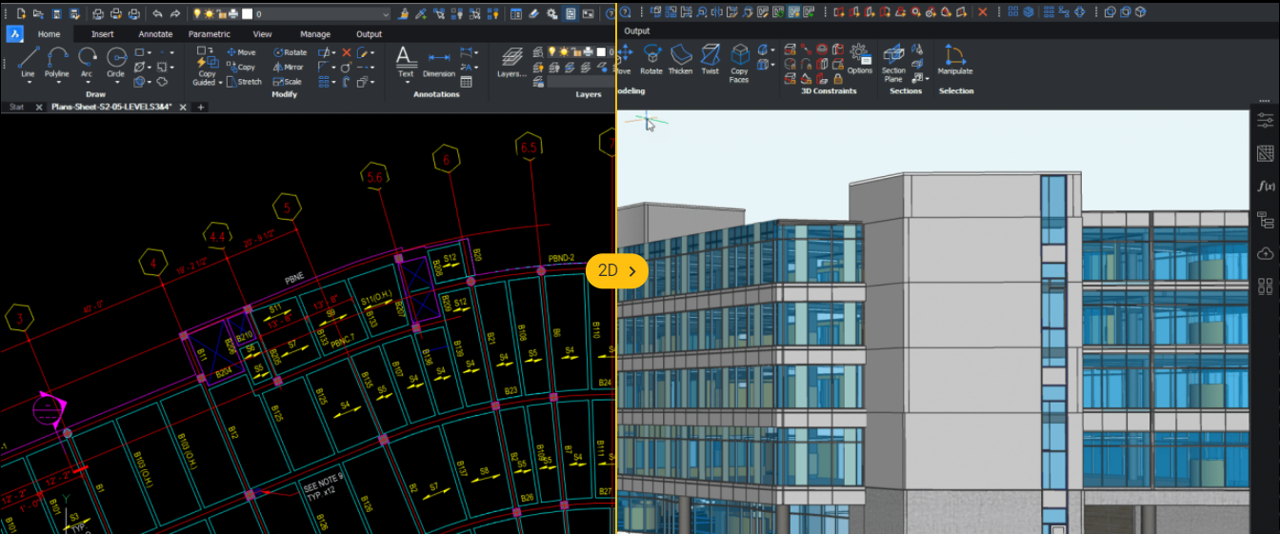Viewport: 1280px width, 534px height.
Task: Open the Layers panel button
Action: click(x=512, y=61)
